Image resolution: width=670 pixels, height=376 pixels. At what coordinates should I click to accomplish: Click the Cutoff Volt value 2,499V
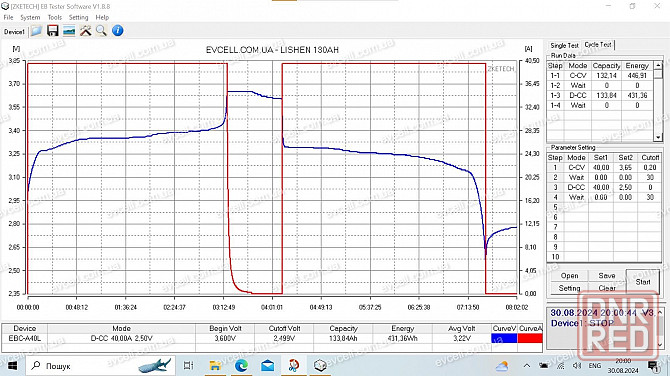point(284,338)
